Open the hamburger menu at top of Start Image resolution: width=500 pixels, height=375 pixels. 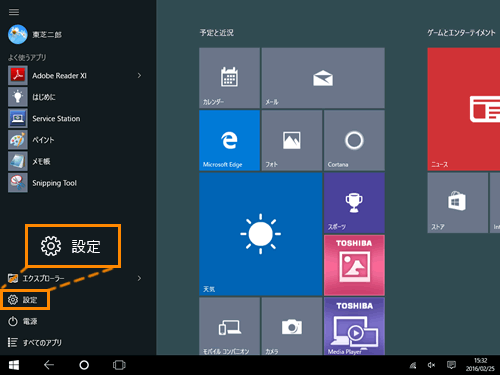click(x=14, y=12)
